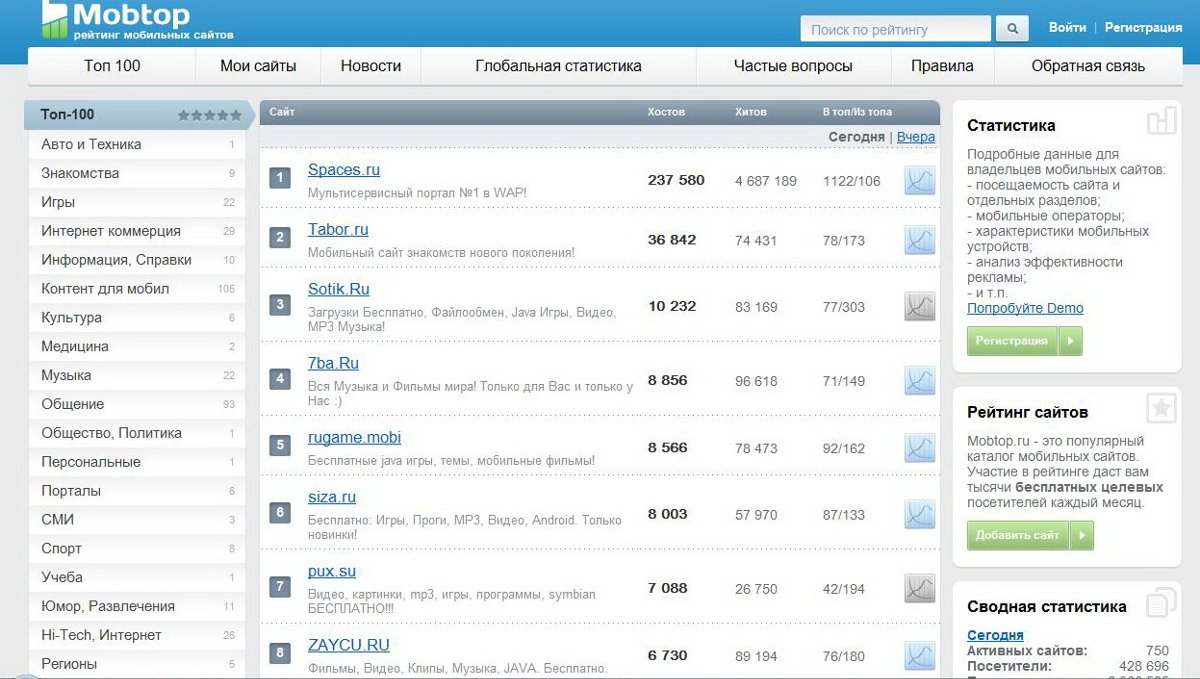The image size is (1200, 679).
Task: Open the statistics chart icon for Tabor.ru
Action: pos(919,240)
